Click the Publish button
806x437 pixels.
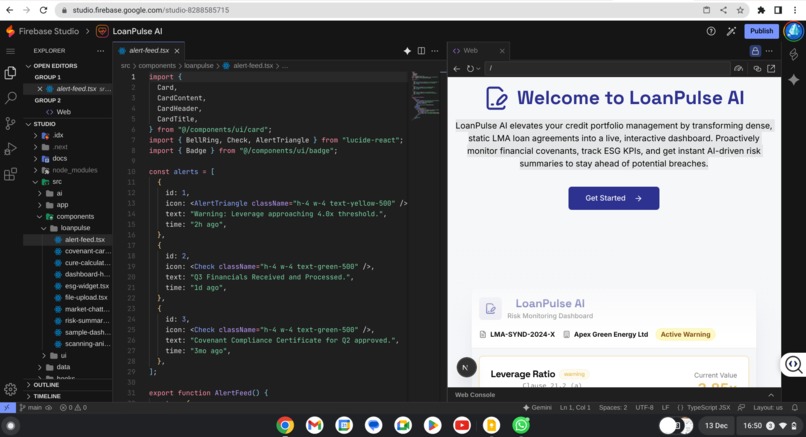(761, 31)
